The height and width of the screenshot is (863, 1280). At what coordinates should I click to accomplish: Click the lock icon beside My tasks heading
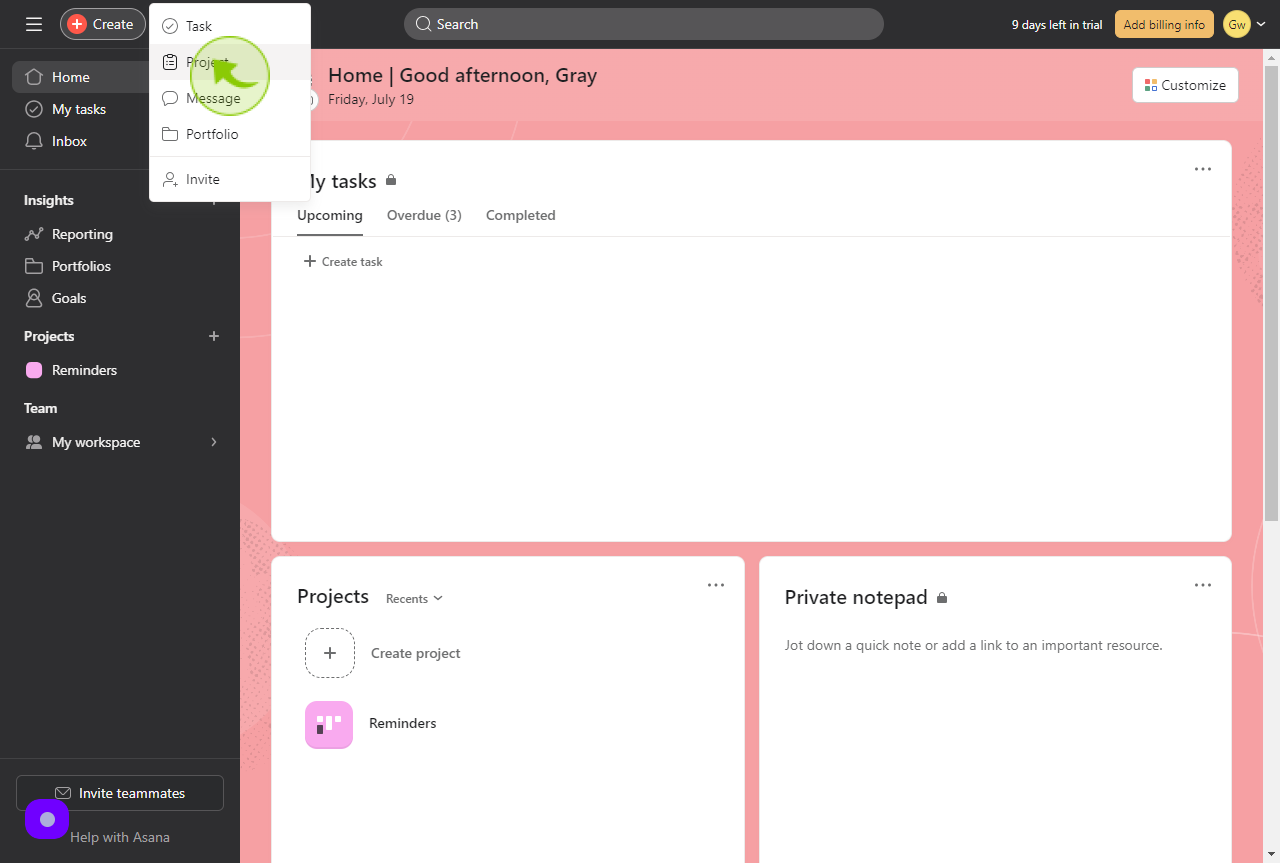tap(391, 180)
